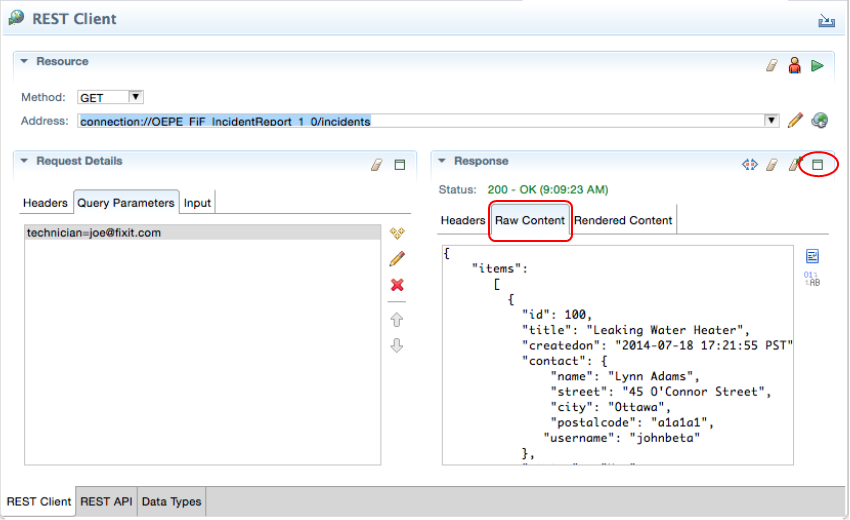
Task: Open the Rendered Content tab
Action: click(623, 220)
